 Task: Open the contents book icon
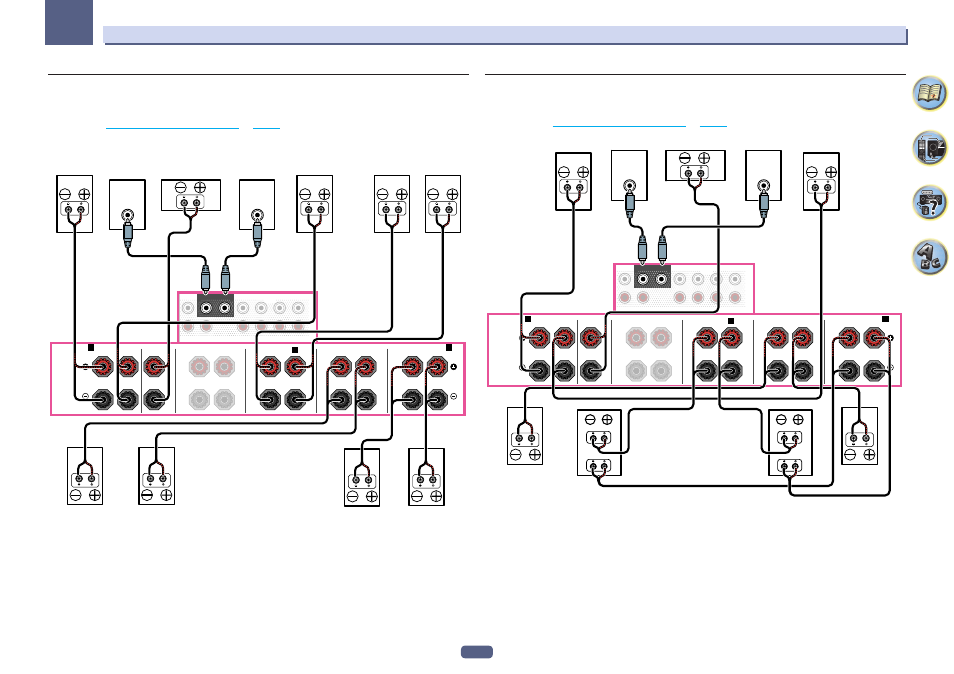[929, 93]
